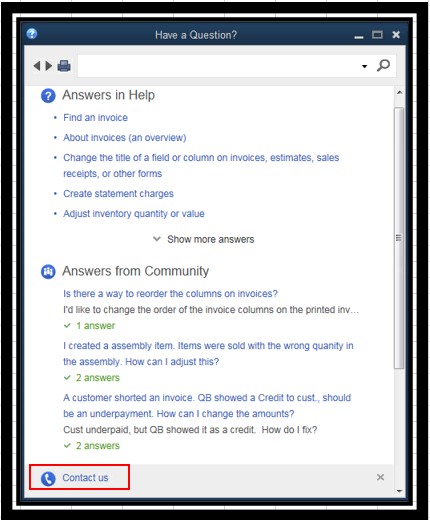
Task: Dismiss the Contact us bar with the X
Action: click(x=380, y=477)
